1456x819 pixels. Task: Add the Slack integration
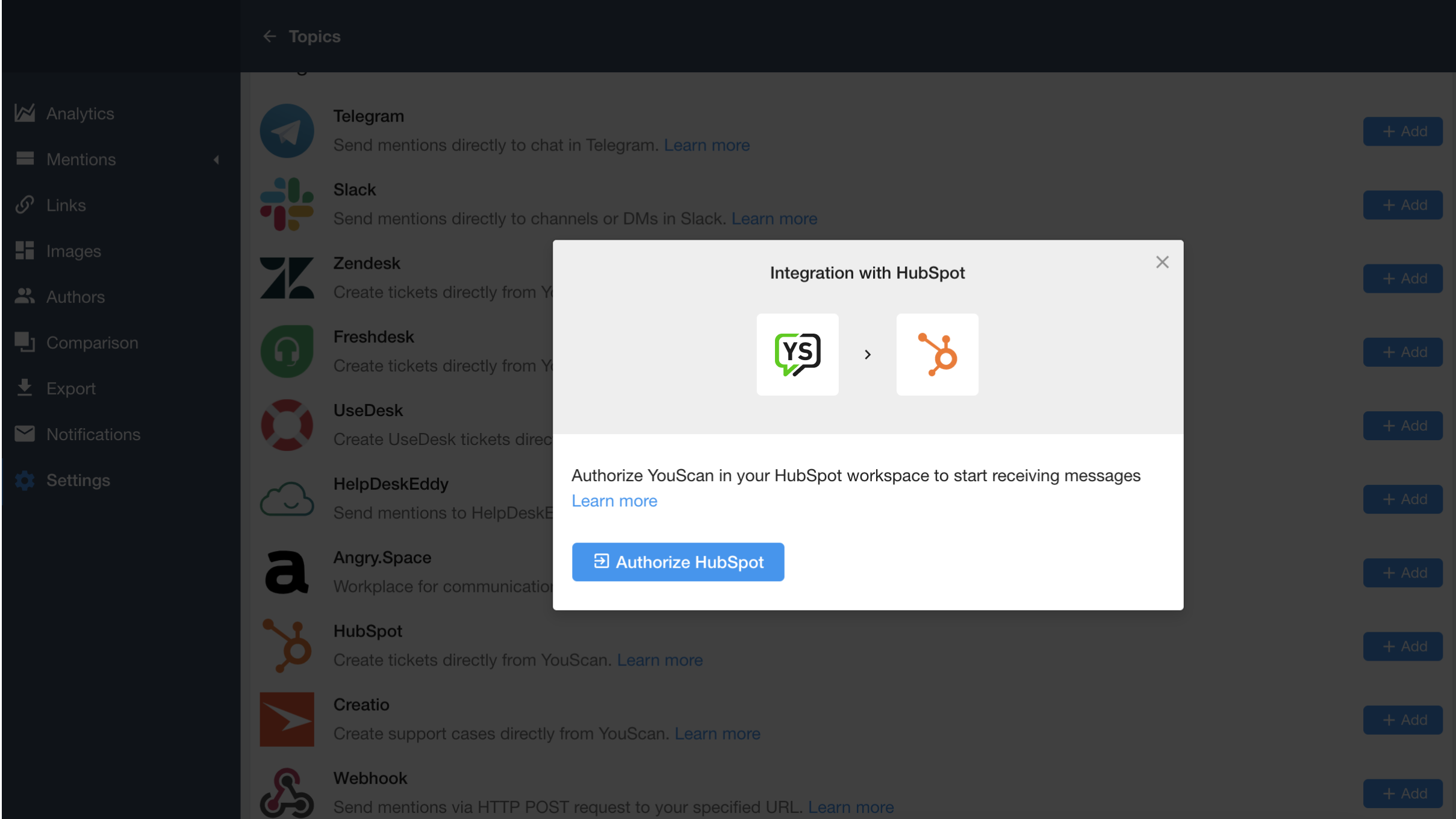(x=1402, y=204)
